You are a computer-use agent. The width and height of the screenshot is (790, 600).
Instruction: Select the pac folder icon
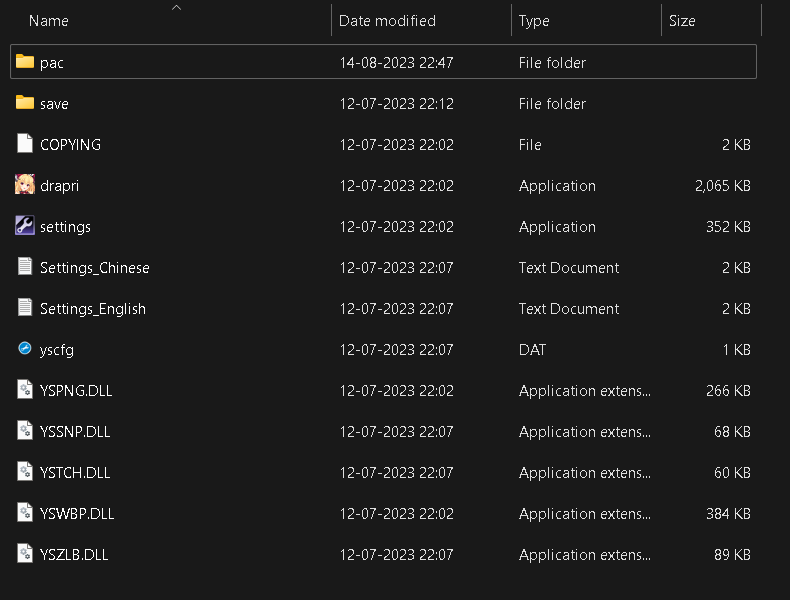[25, 61]
